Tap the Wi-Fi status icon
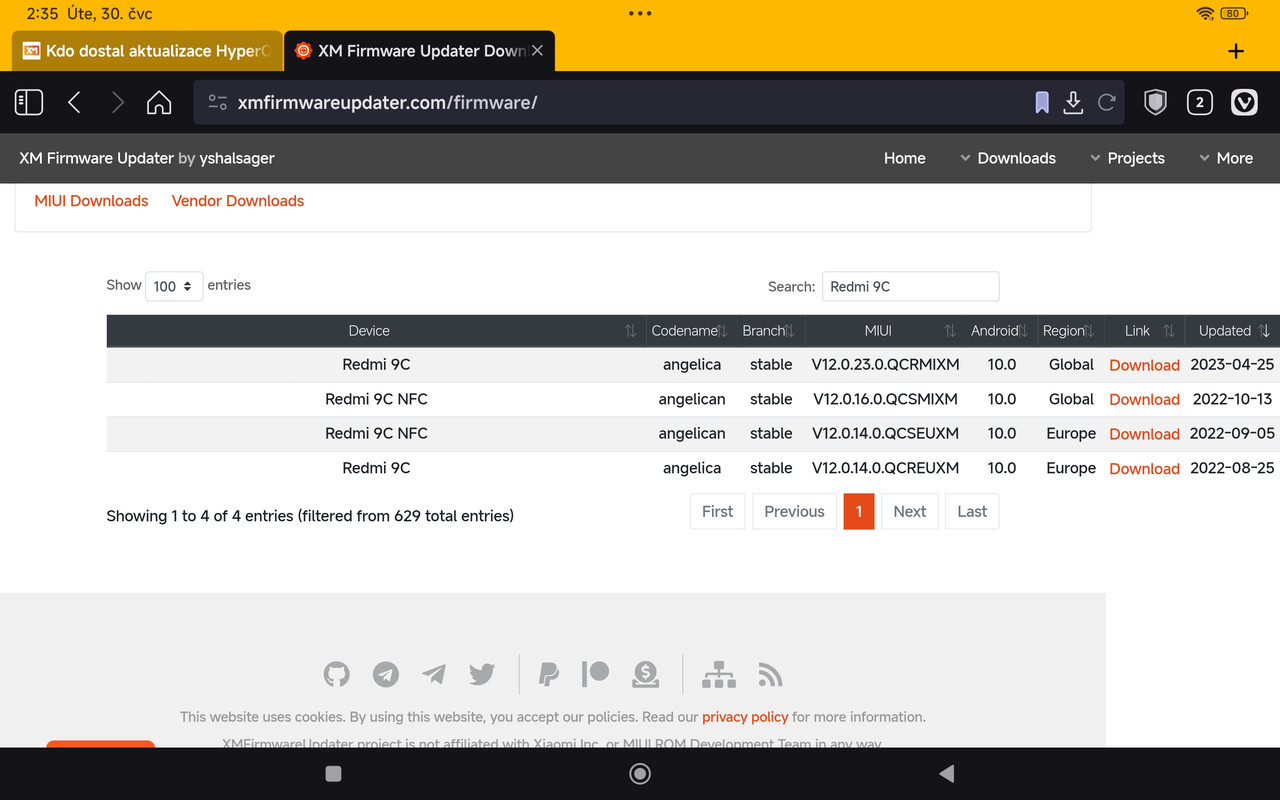This screenshot has width=1280, height=800. coord(1205,14)
